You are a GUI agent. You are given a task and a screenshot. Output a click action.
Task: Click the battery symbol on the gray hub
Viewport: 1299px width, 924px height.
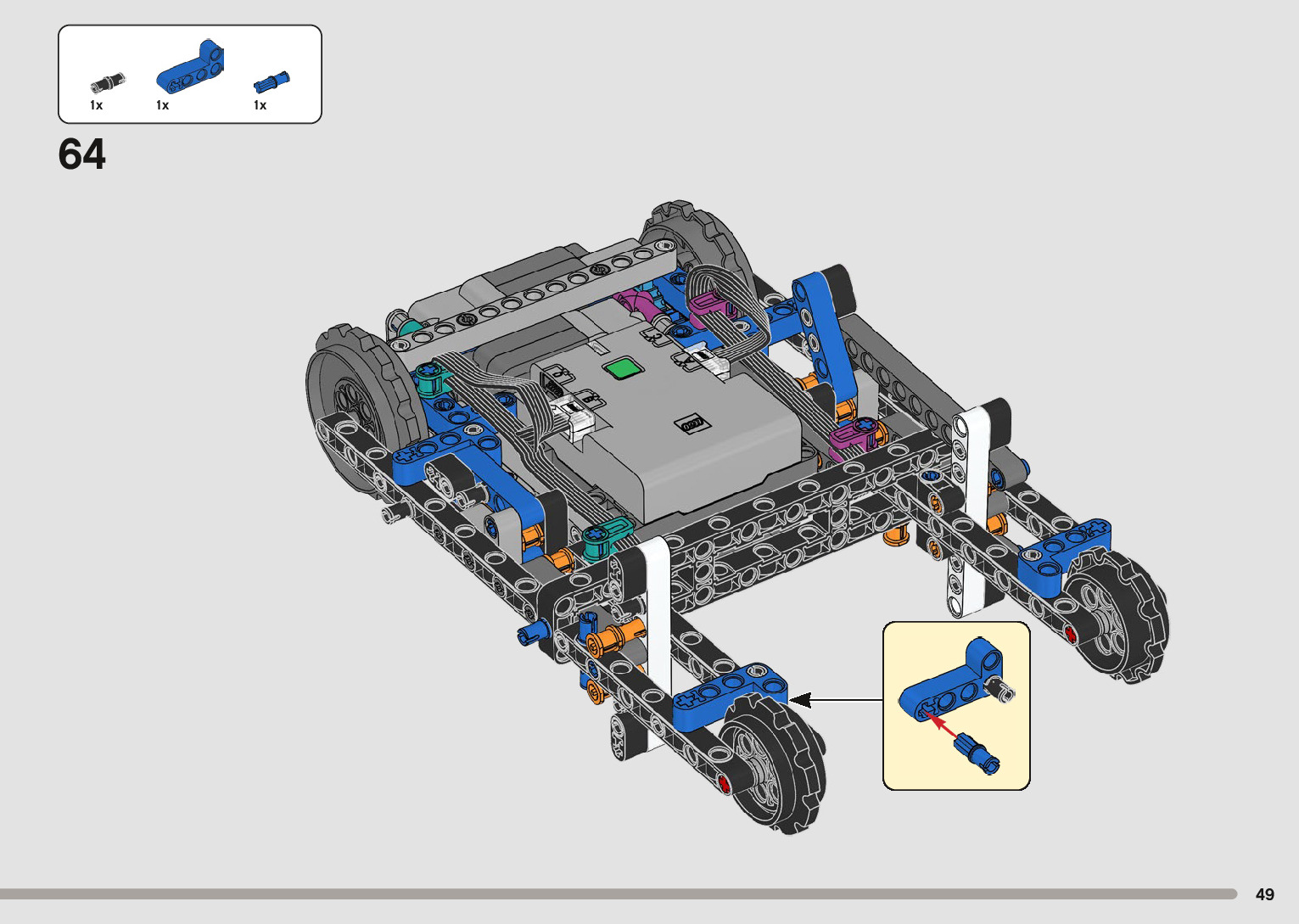690,423
